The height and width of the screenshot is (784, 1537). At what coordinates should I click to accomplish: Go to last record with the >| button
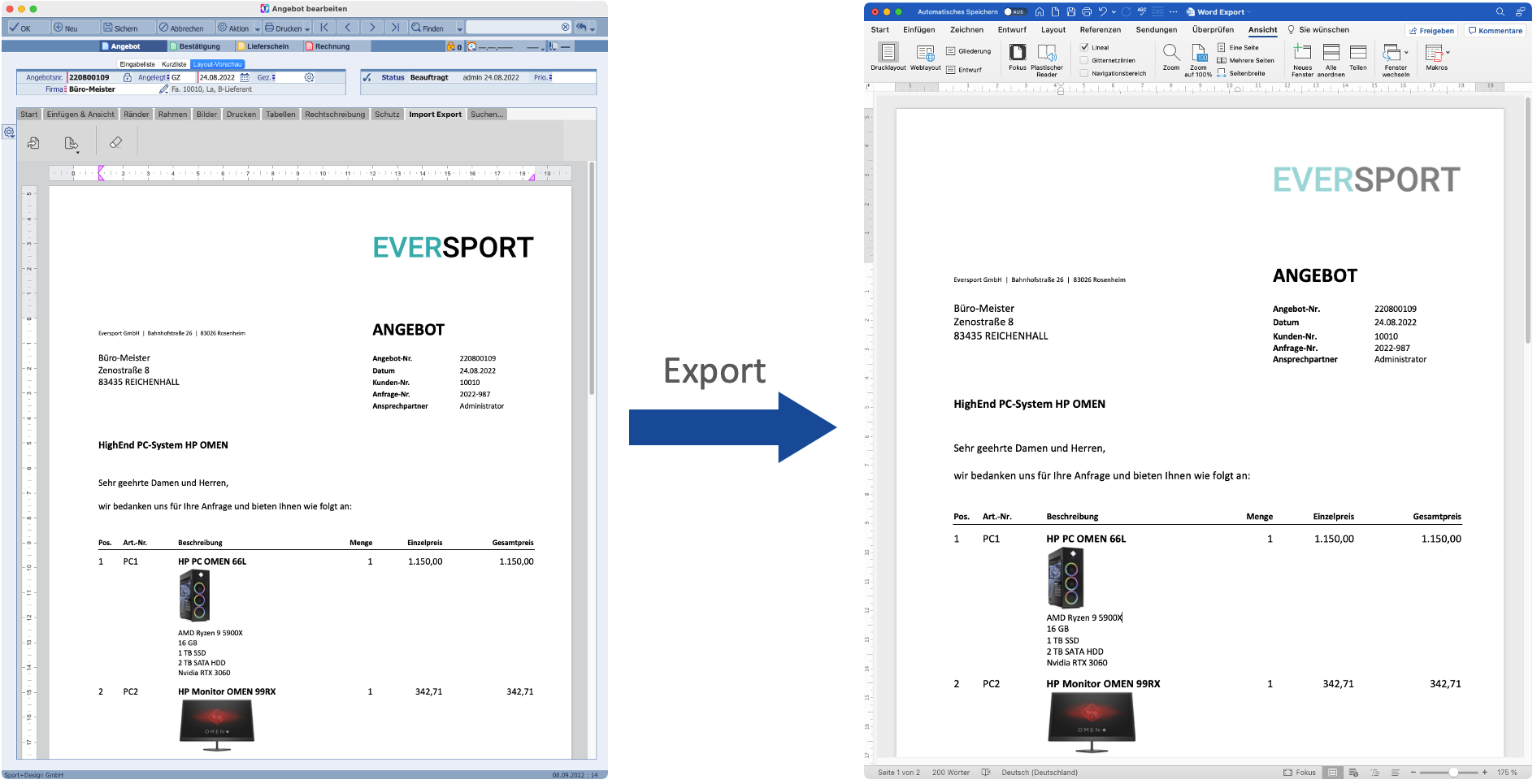point(395,28)
